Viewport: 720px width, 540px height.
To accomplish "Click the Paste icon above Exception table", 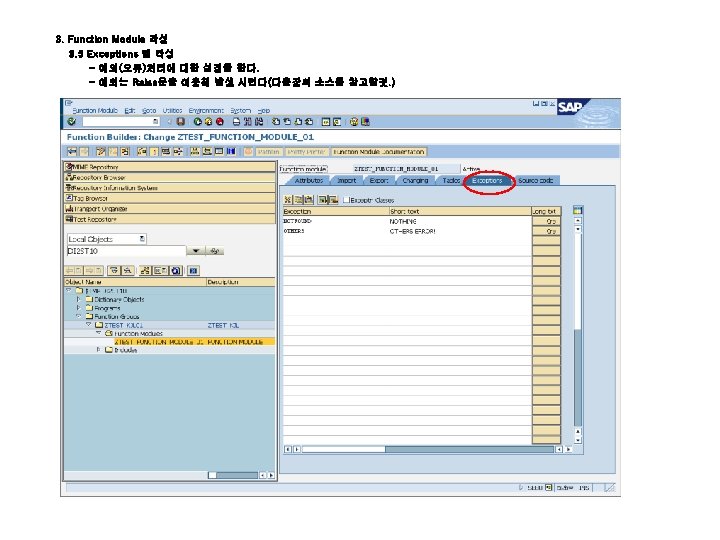I will pos(309,200).
